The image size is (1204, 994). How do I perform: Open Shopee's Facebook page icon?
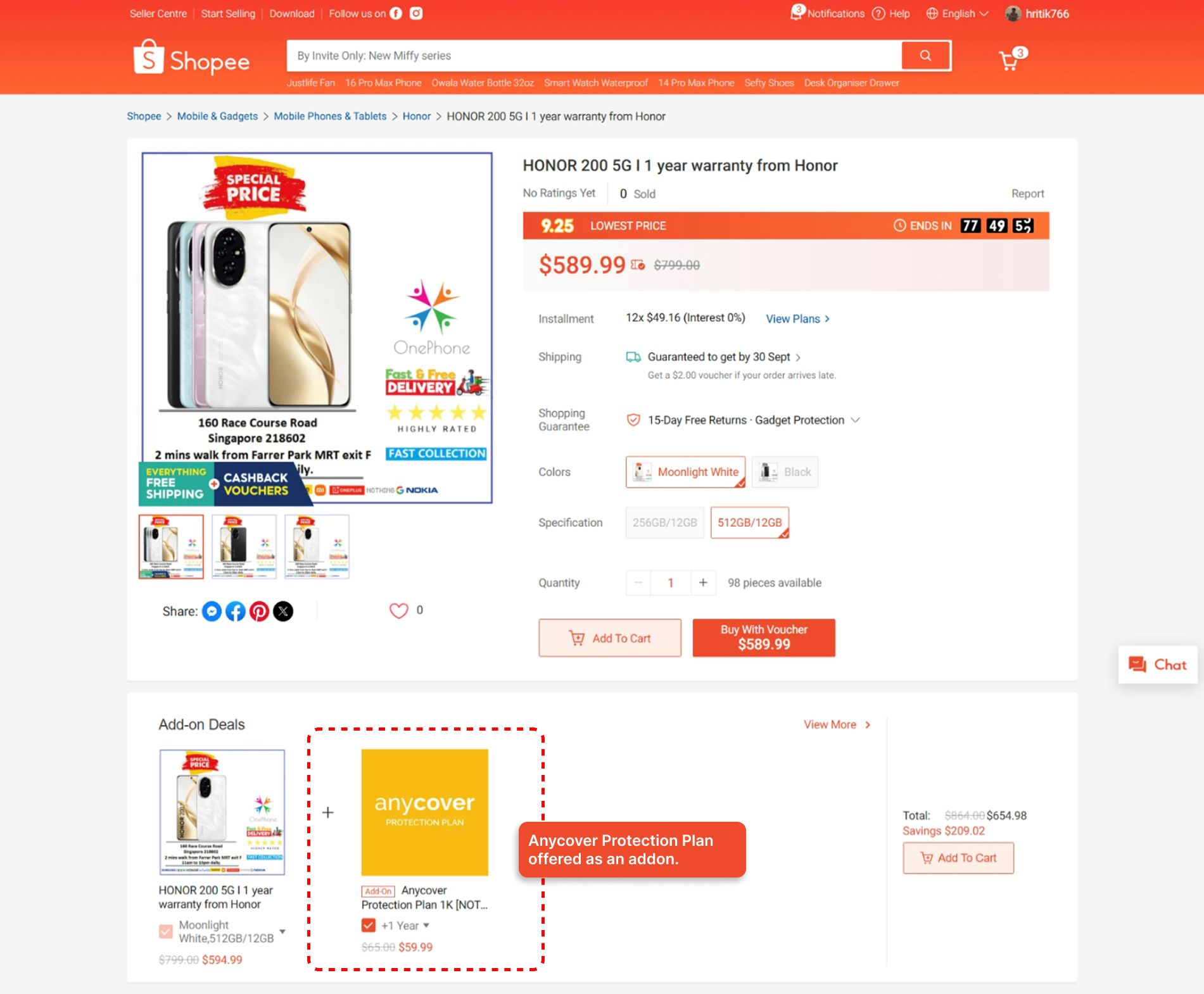tap(396, 13)
